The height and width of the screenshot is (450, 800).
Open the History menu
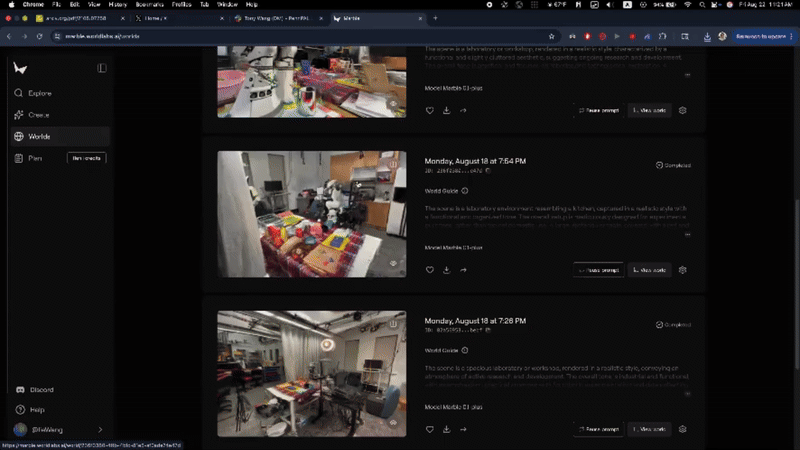tap(117, 4)
